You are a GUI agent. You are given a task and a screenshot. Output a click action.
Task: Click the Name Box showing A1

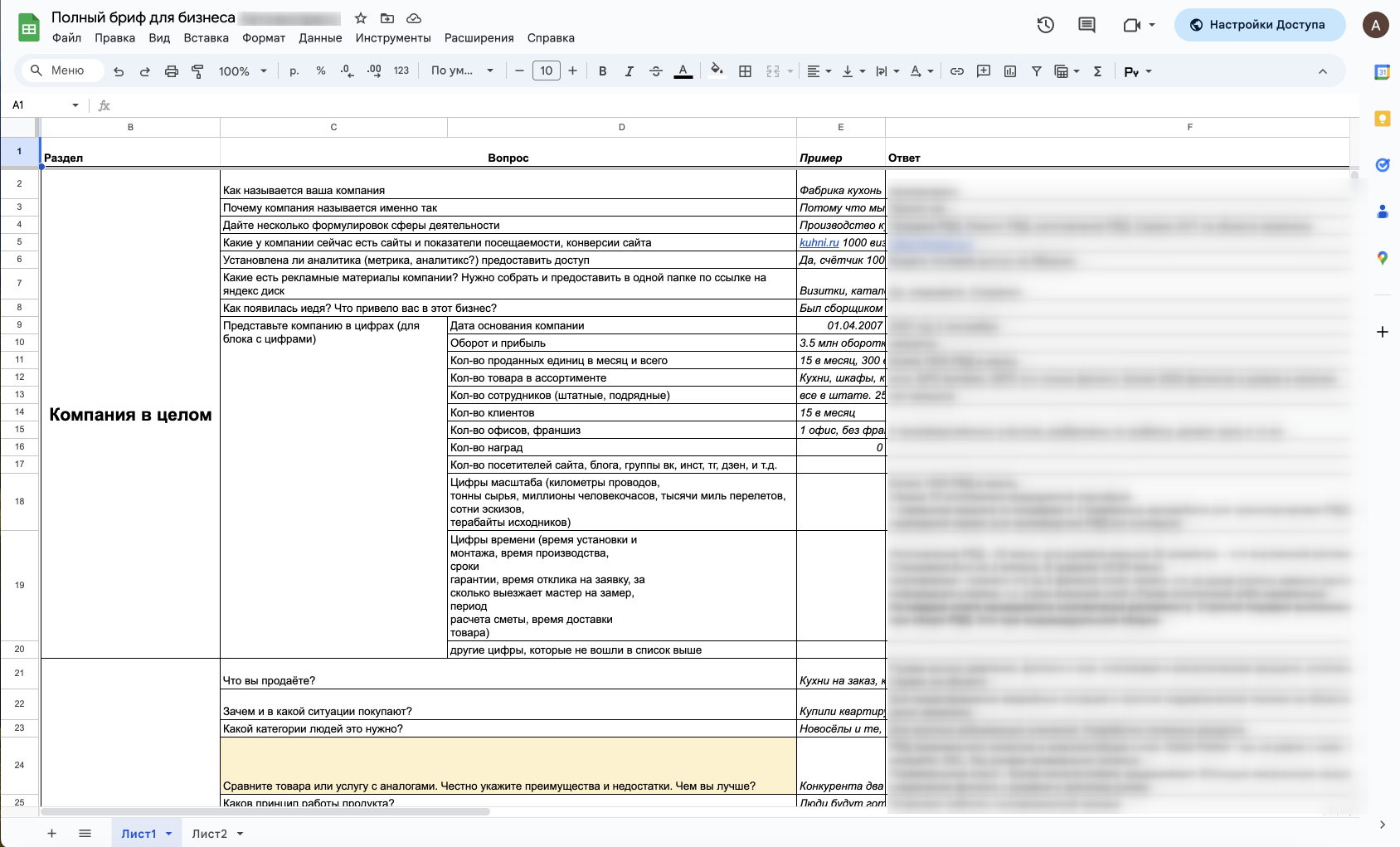click(x=46, y=105)
